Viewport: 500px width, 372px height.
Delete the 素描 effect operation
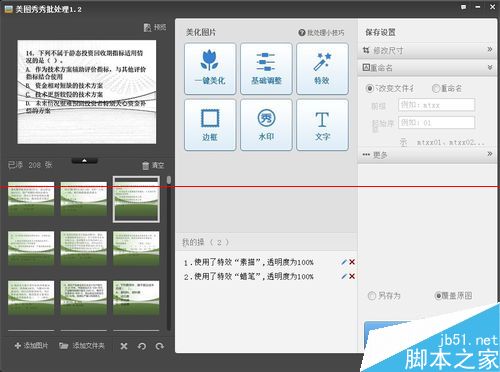pyautogui.click(x=352, y=262)
